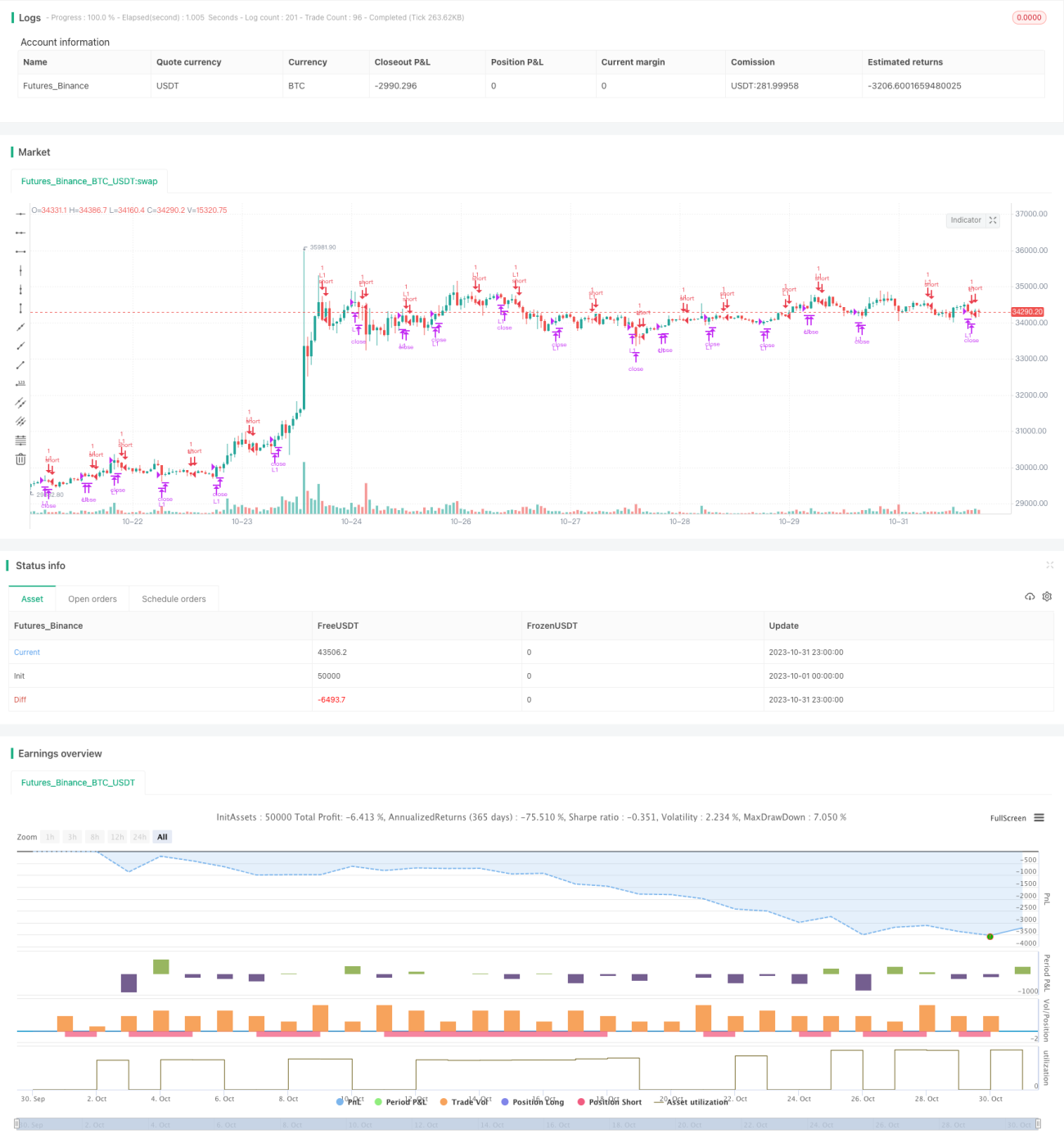Select the parallel lines channel tool
This screenshot has width=1064, height=1148.
tap(20, 402)
